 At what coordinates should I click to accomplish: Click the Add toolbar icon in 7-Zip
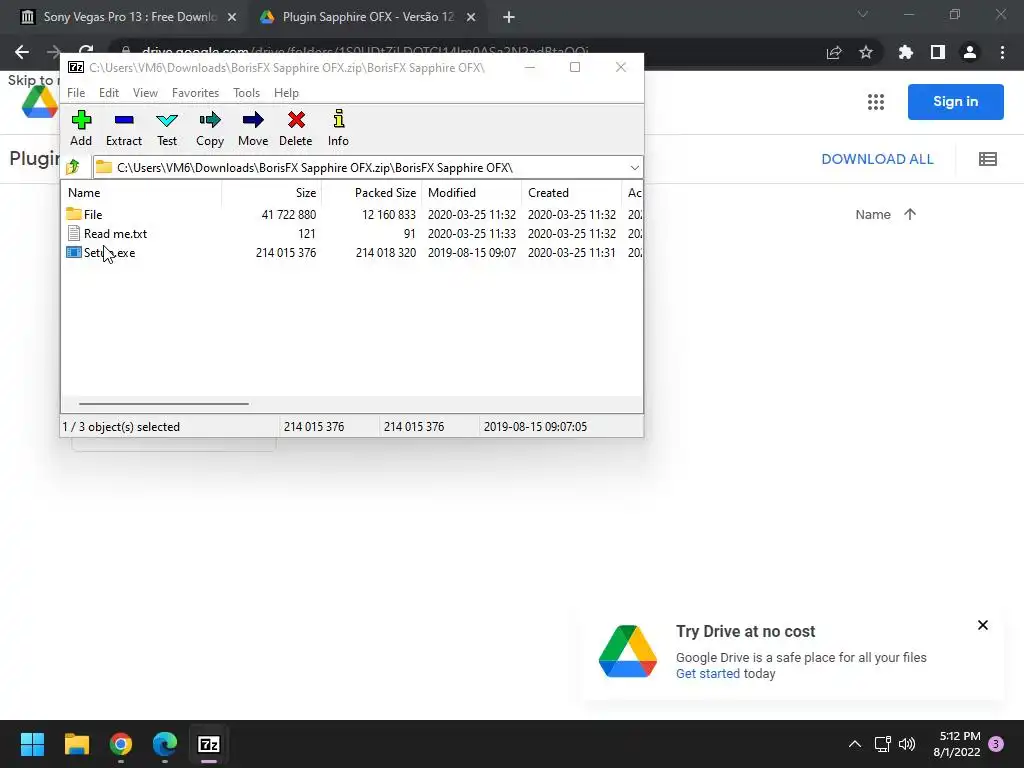(81, 129)
